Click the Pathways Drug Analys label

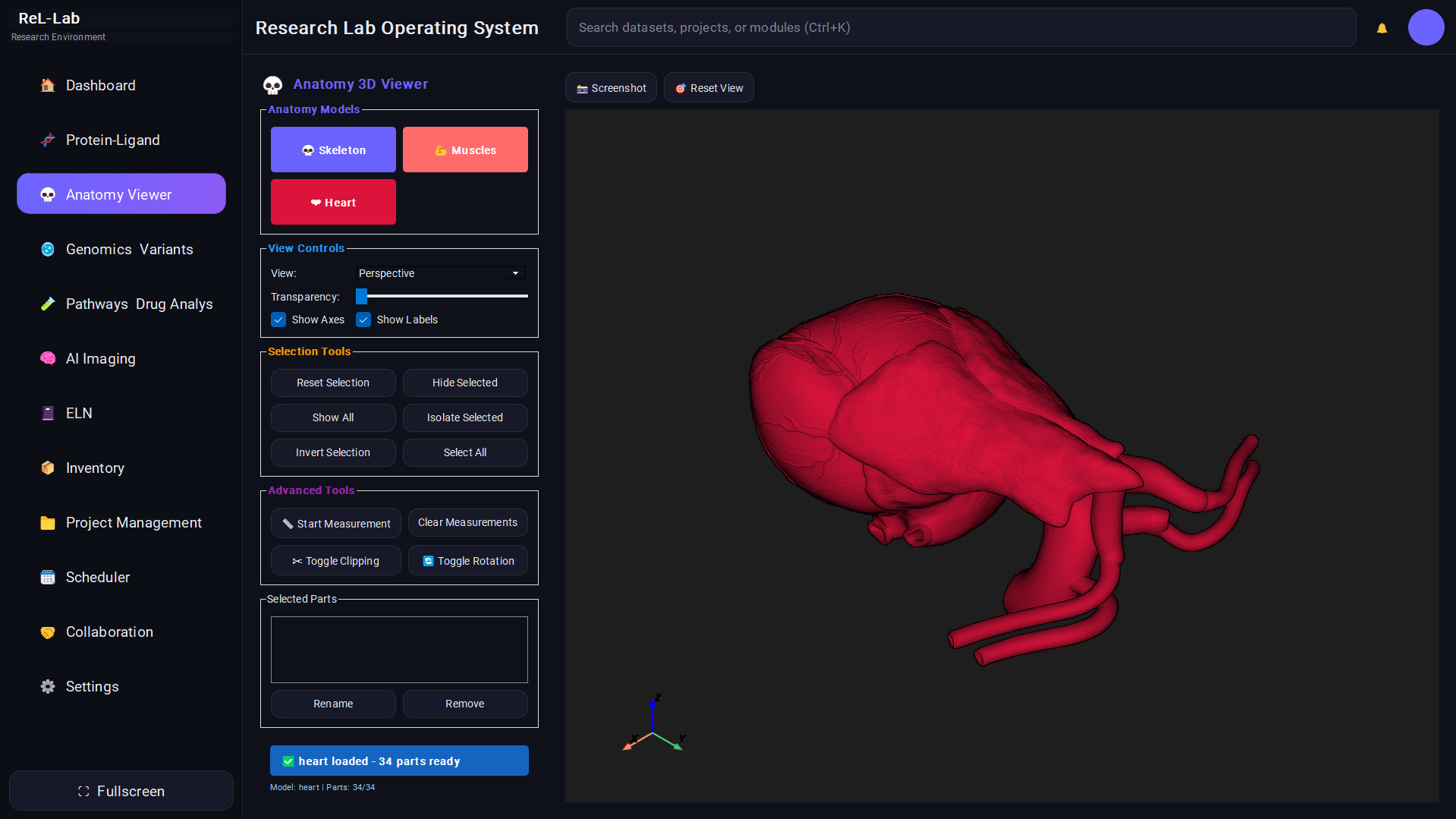point(140,304)
